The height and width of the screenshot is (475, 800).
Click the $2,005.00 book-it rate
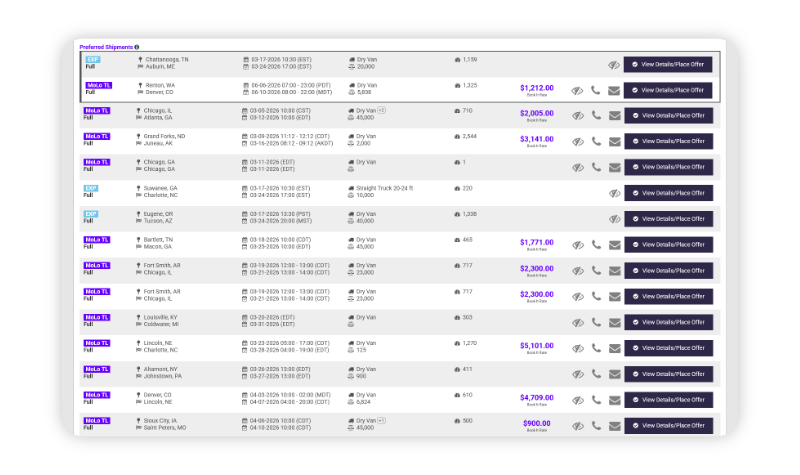click(537, 113)
